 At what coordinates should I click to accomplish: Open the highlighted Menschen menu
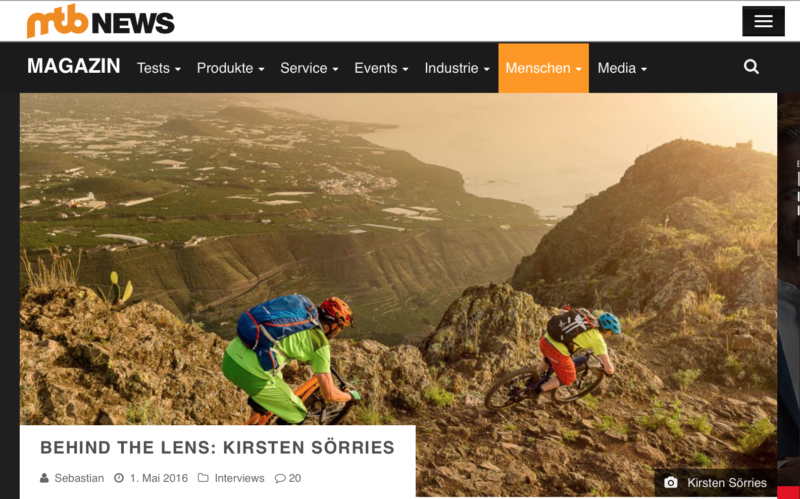(543, 68)
